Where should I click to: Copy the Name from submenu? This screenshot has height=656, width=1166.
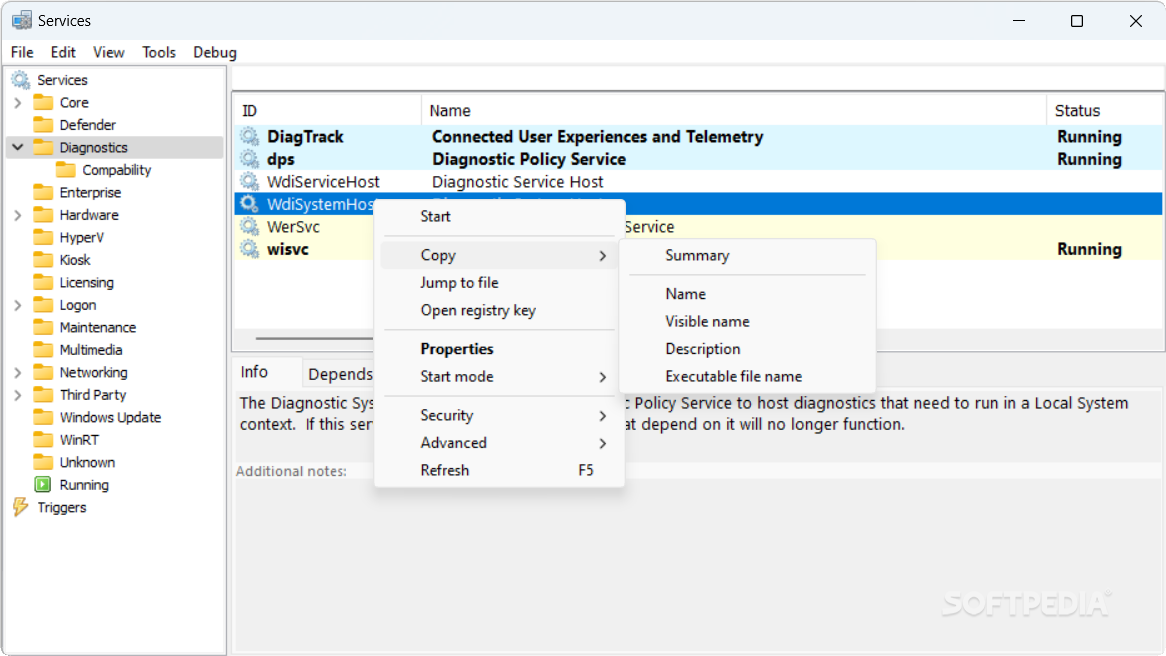pyautogui.click(x=747, y=294)
